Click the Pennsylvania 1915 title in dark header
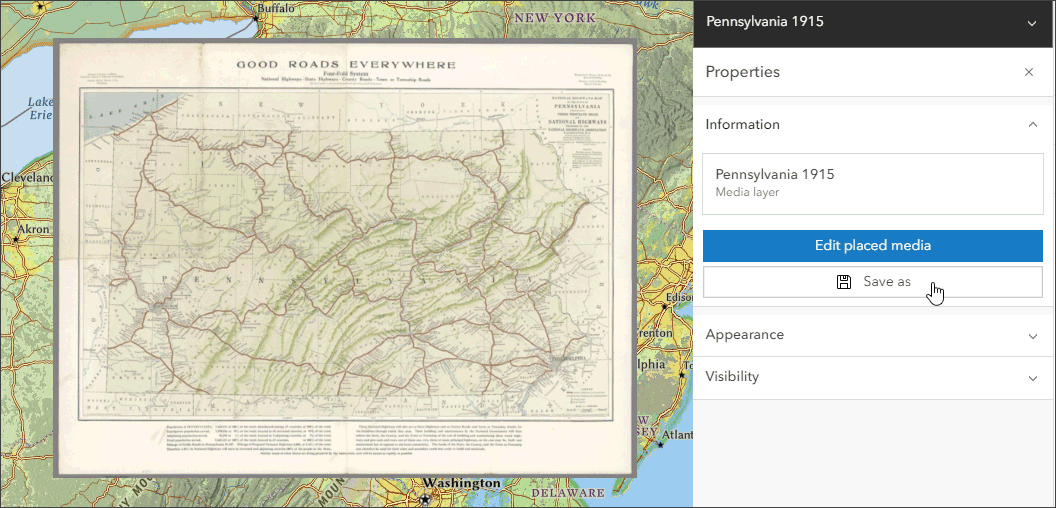 point(764,22)
